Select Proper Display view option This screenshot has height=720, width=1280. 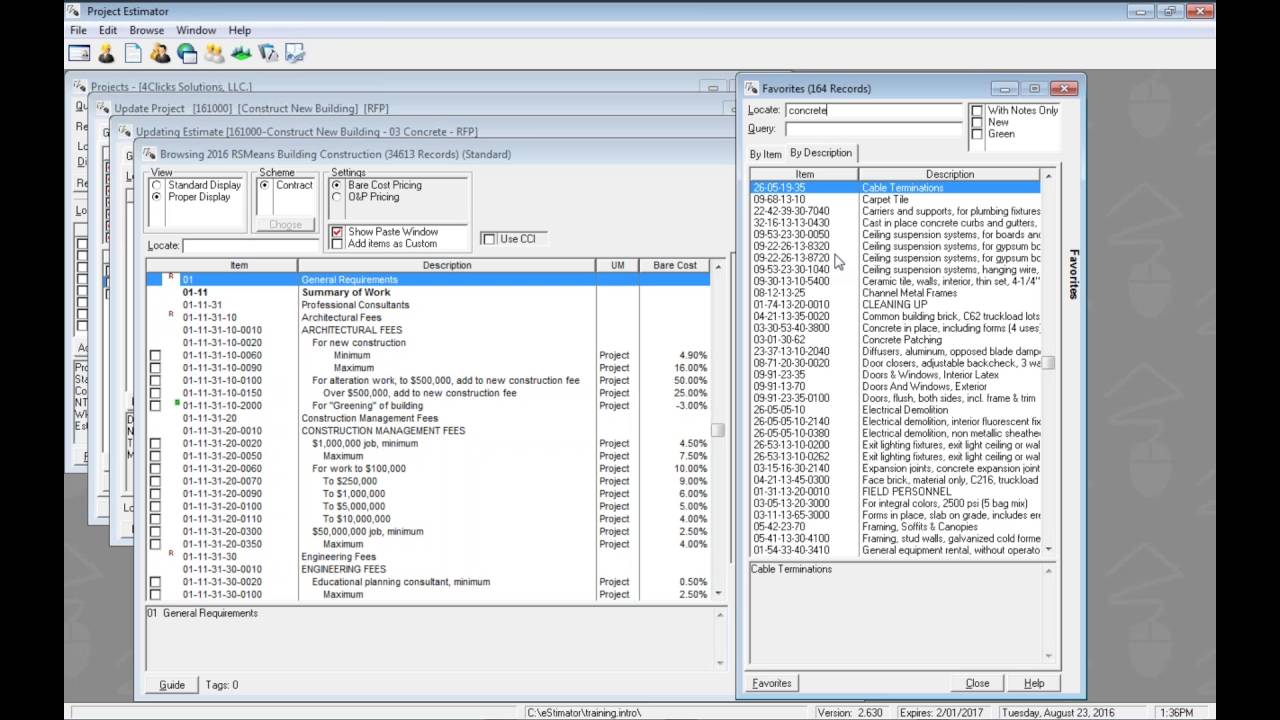click(x=157, y=197)
